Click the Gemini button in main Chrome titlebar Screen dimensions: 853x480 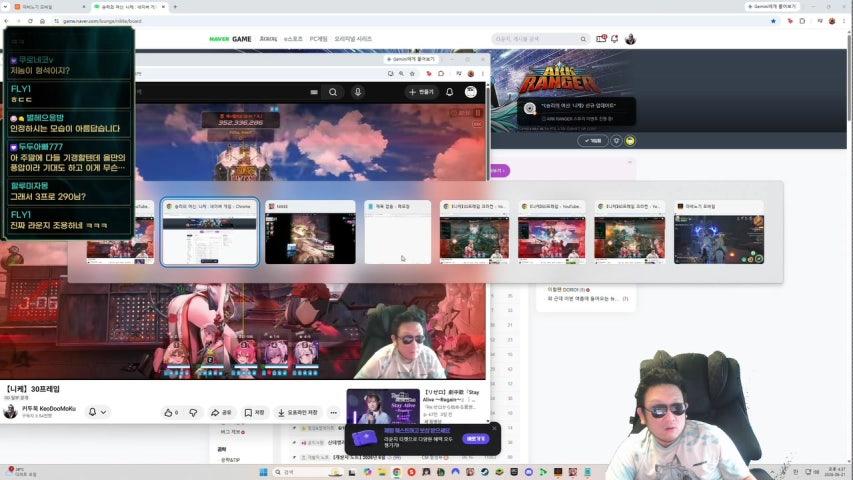coord(772,7)
